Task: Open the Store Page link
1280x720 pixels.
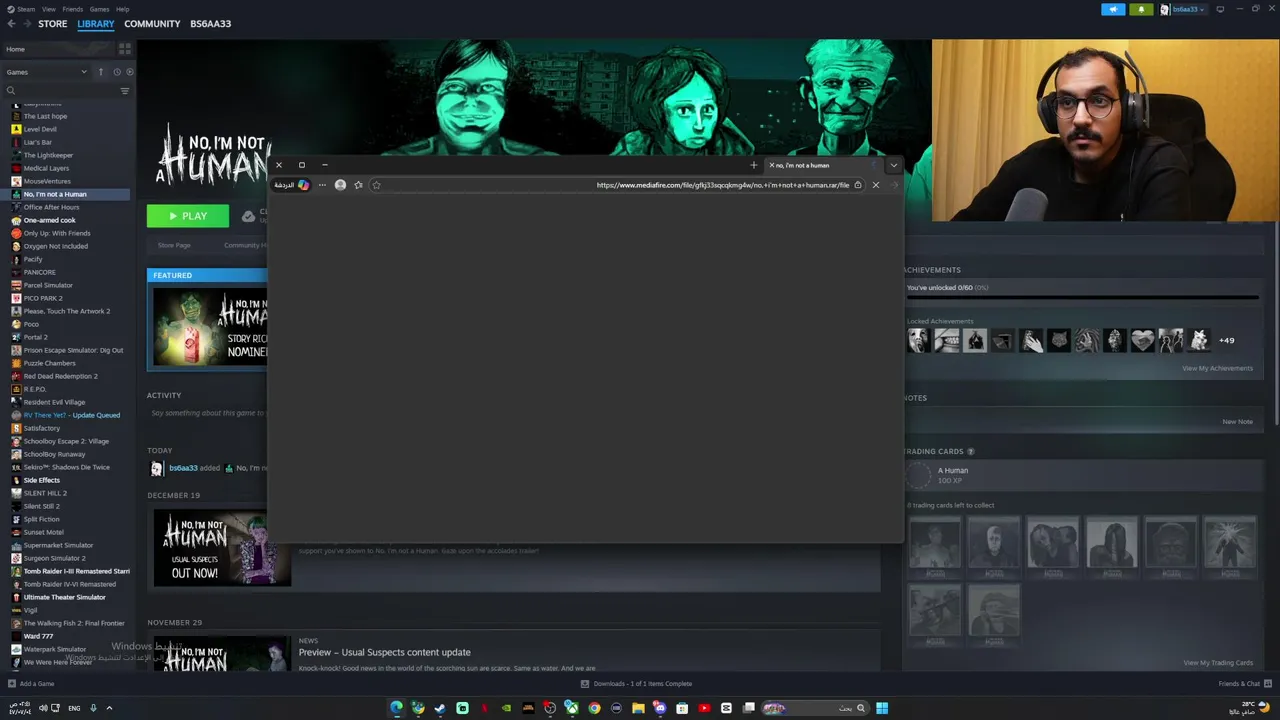Action: (x=174, y=245)
